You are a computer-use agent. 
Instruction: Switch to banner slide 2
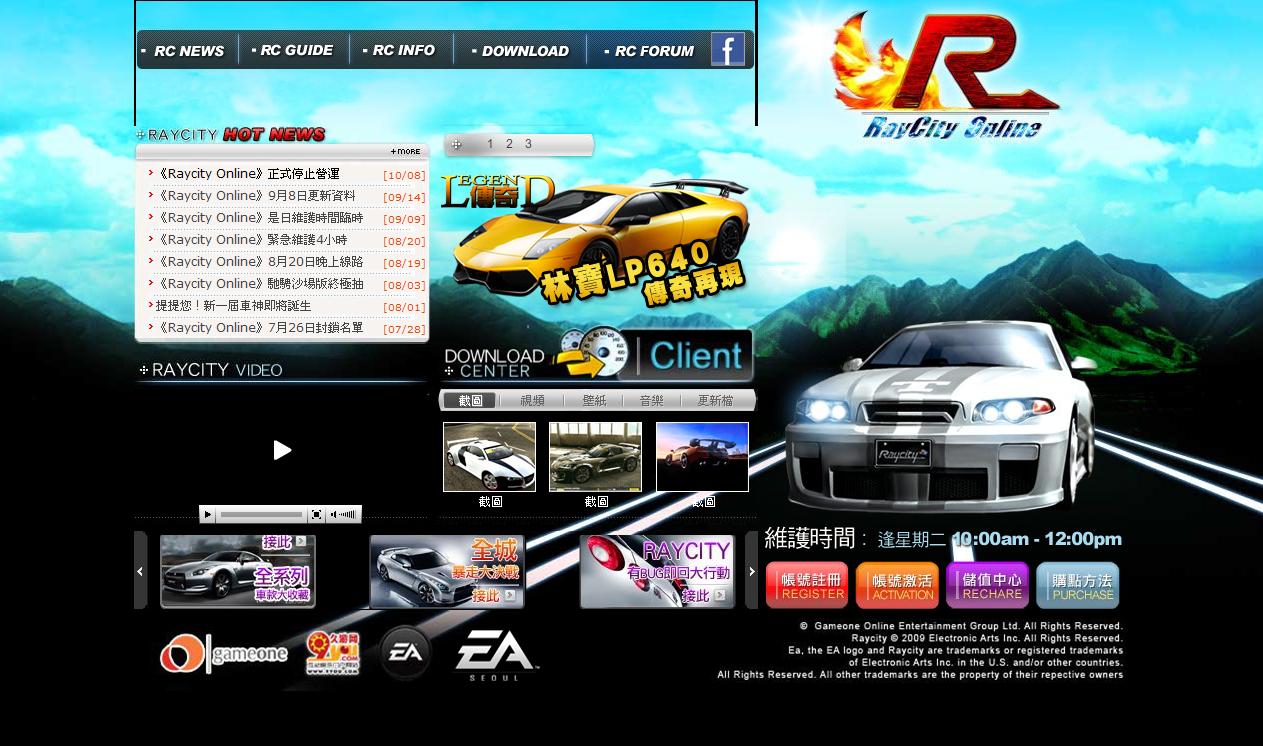point(509,144)
